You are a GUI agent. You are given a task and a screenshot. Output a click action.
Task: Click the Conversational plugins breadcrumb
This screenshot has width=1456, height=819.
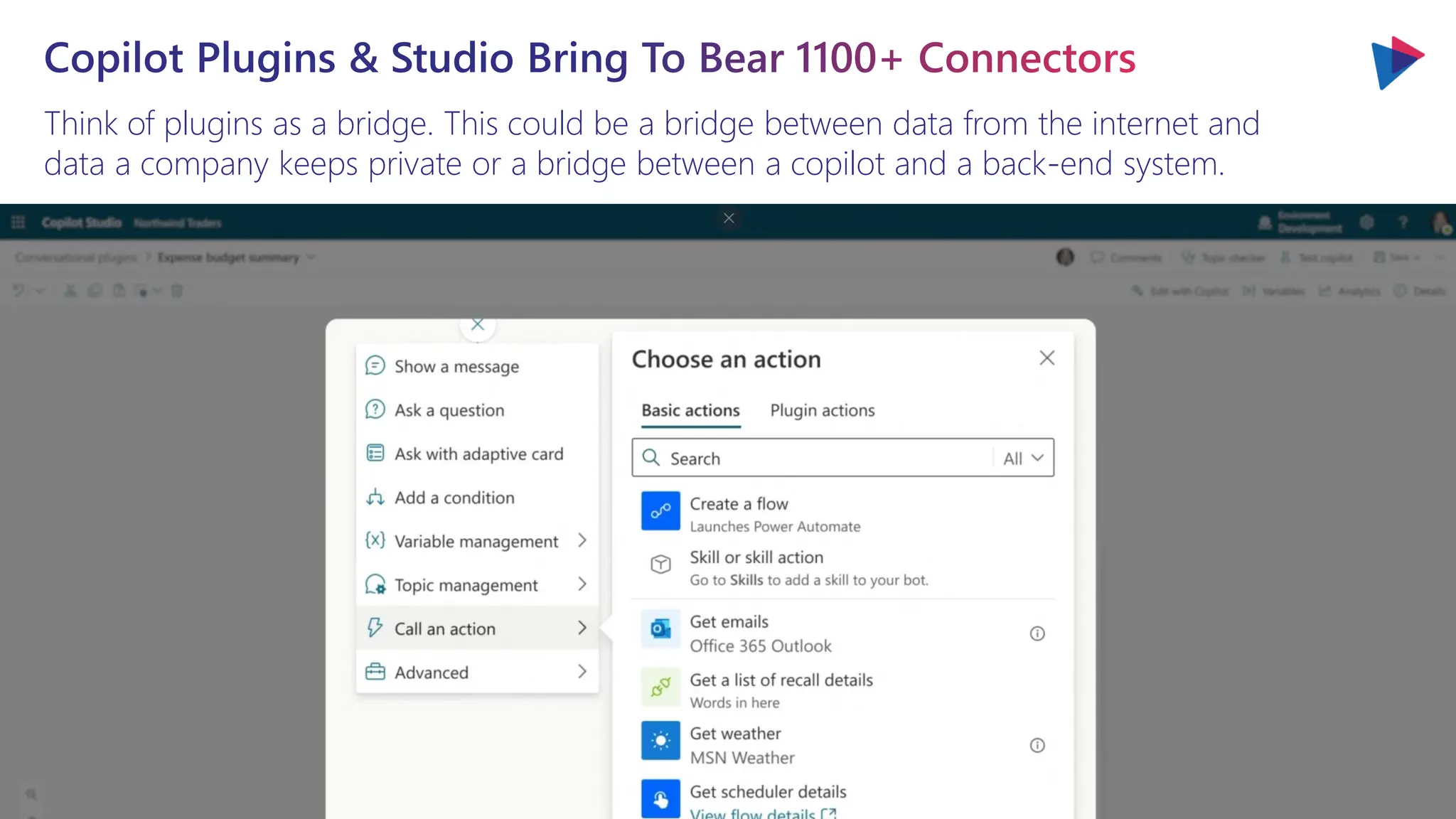75,257
